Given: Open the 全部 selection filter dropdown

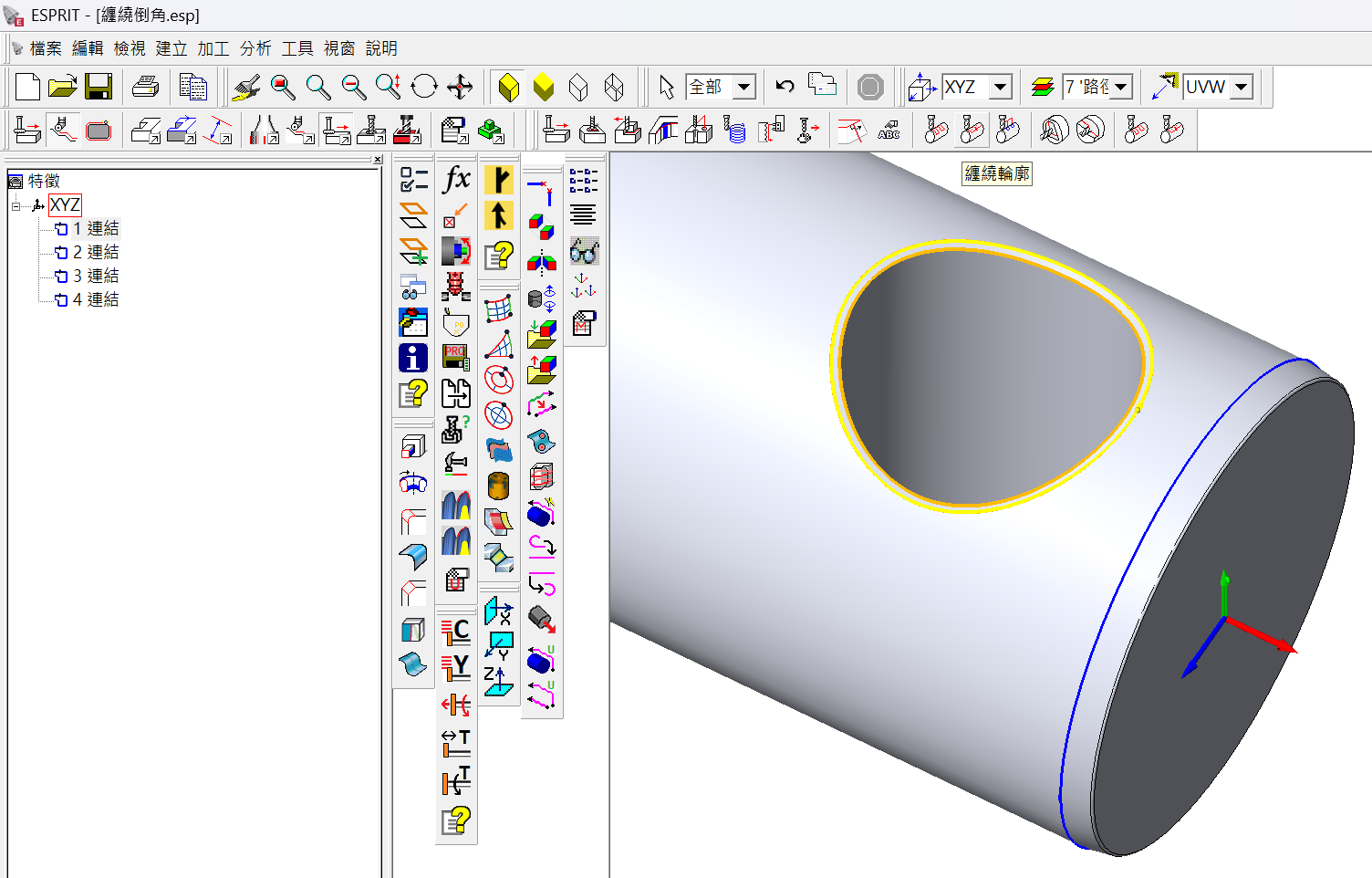Looking at the screenshot, I should [x=744, y=87].
